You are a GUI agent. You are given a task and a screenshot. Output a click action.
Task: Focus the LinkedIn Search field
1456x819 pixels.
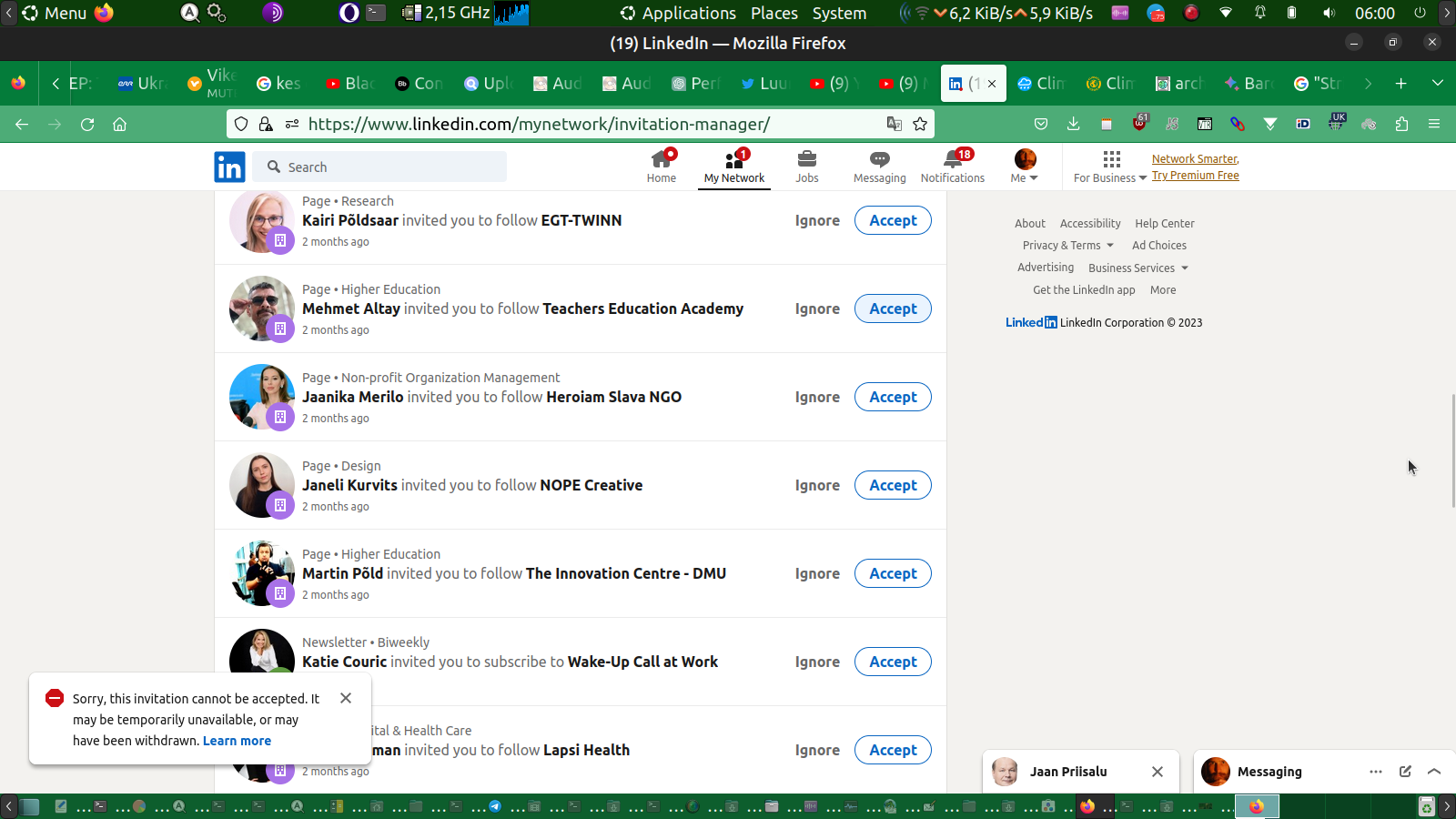coord(381,167)
